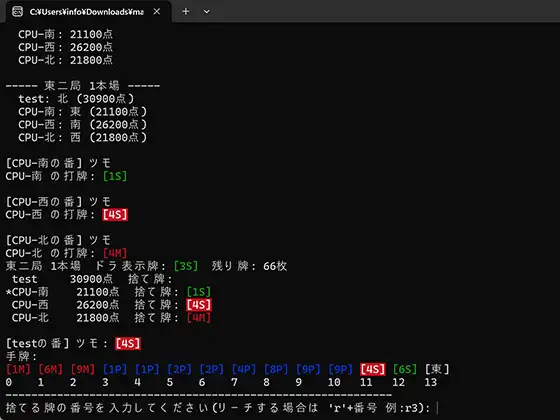Viewport: 560px width, 420px height.
Task: Open the new-tab profile dropdown chevron
Action: (206, 11)
